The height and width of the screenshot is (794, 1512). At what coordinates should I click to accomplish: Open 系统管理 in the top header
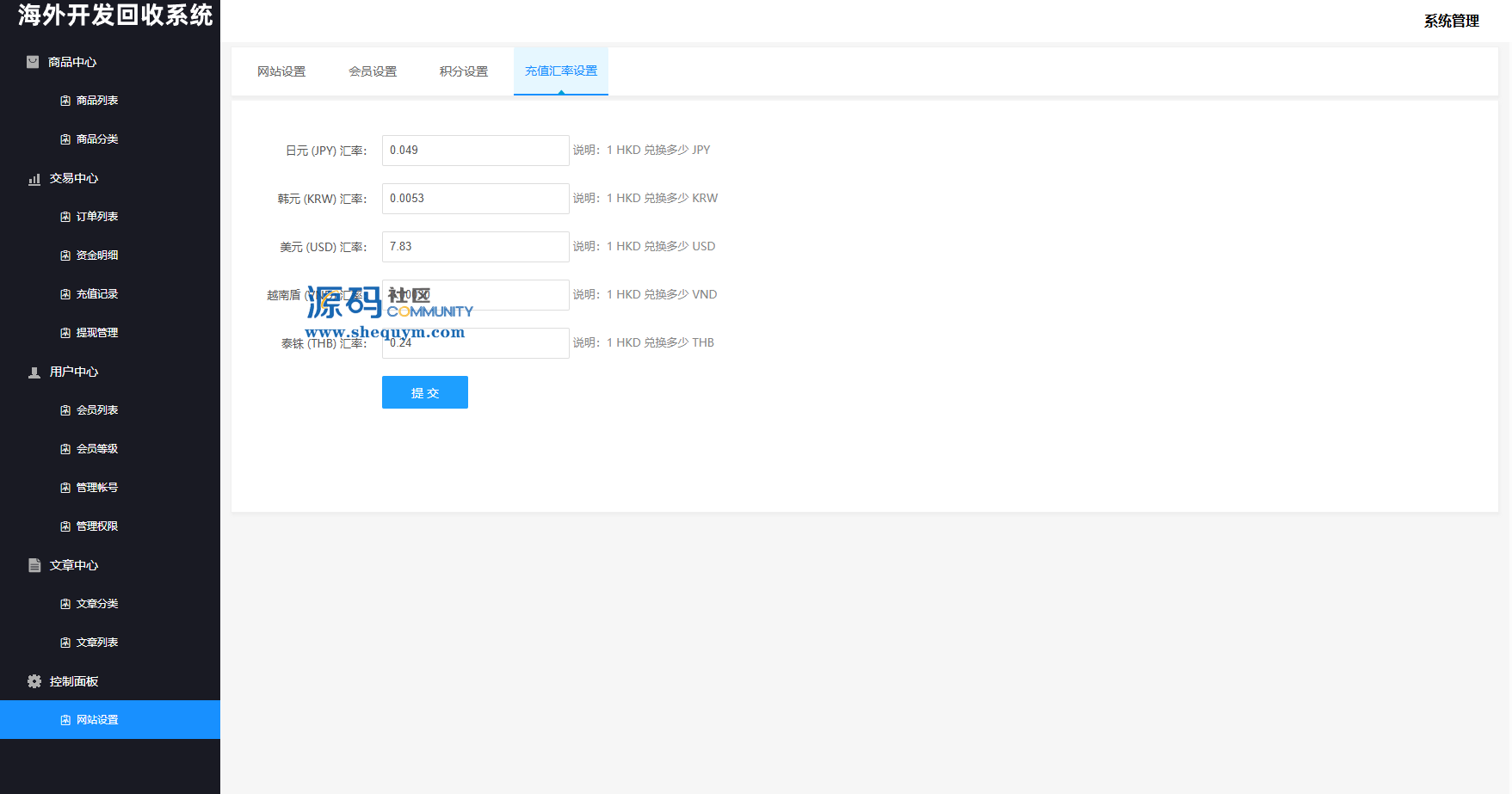(x=1451, y=21)
